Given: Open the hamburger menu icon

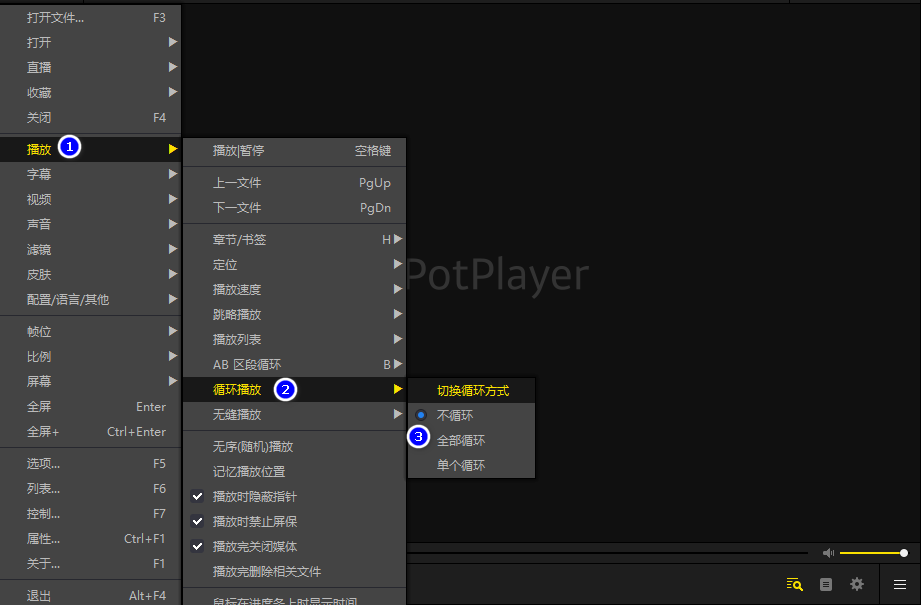Looking at the screenshot, I should tap(900, 585).
